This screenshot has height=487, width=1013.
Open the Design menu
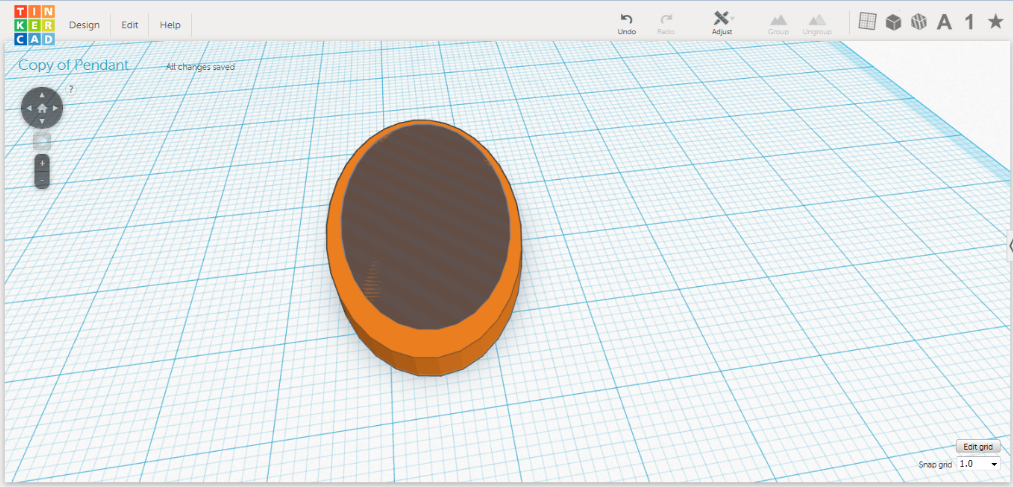(x=85, y=25)
